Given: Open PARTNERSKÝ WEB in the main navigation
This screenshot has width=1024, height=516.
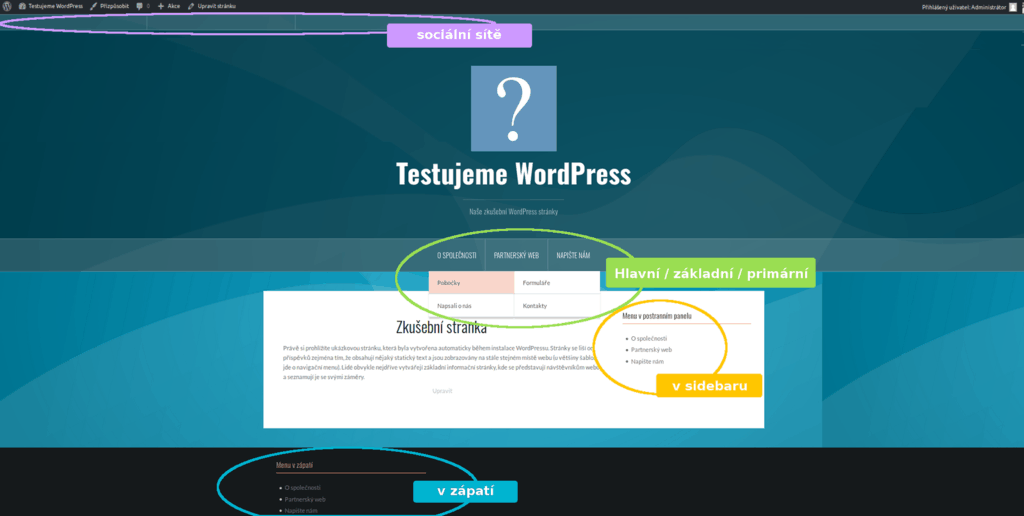Looking at the screenshot, I should pyautogui.click(x=516, y=255).
